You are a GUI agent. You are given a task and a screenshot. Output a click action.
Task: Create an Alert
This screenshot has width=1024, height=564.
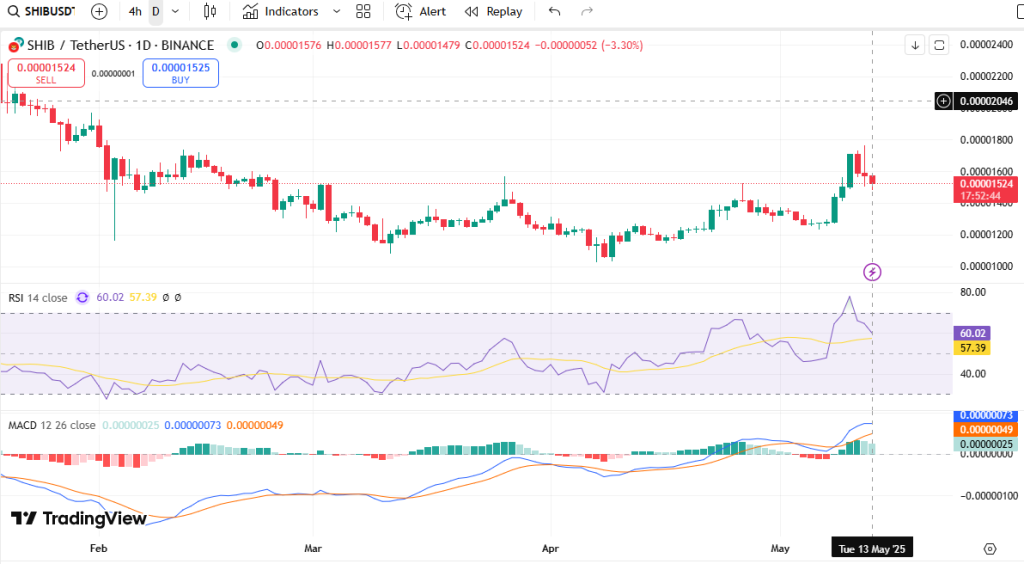(x=421, y=11)
